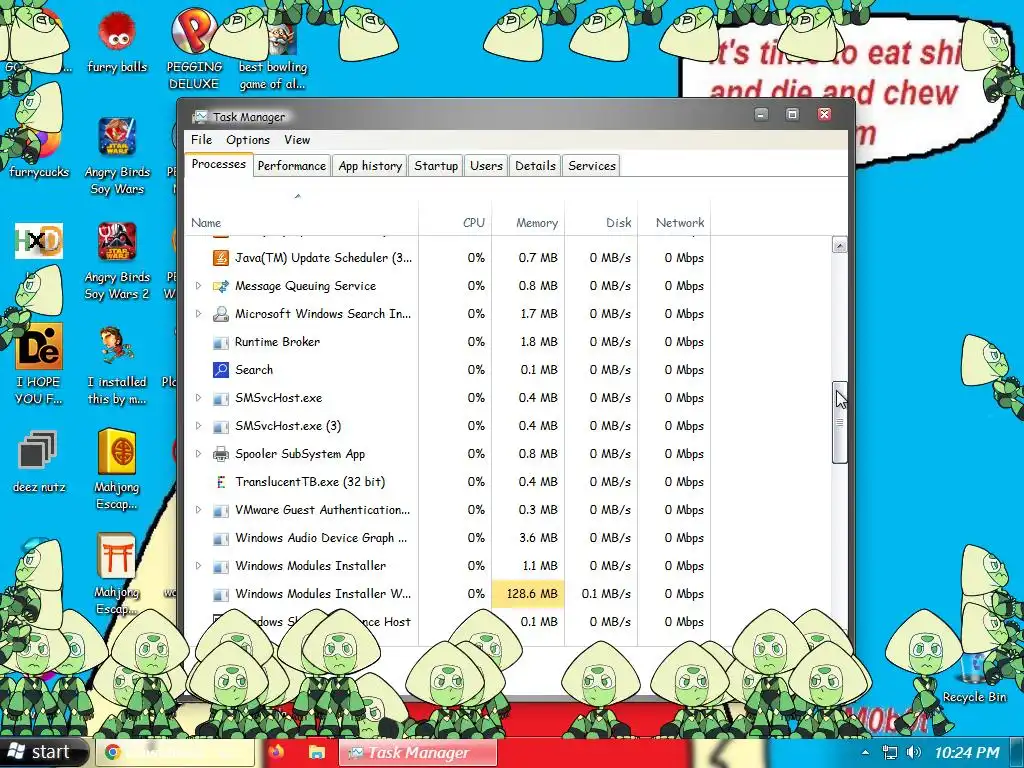Click the scrollbar up arrow
This screenshot has height=768, width=1024.
[x=840, y=246]
